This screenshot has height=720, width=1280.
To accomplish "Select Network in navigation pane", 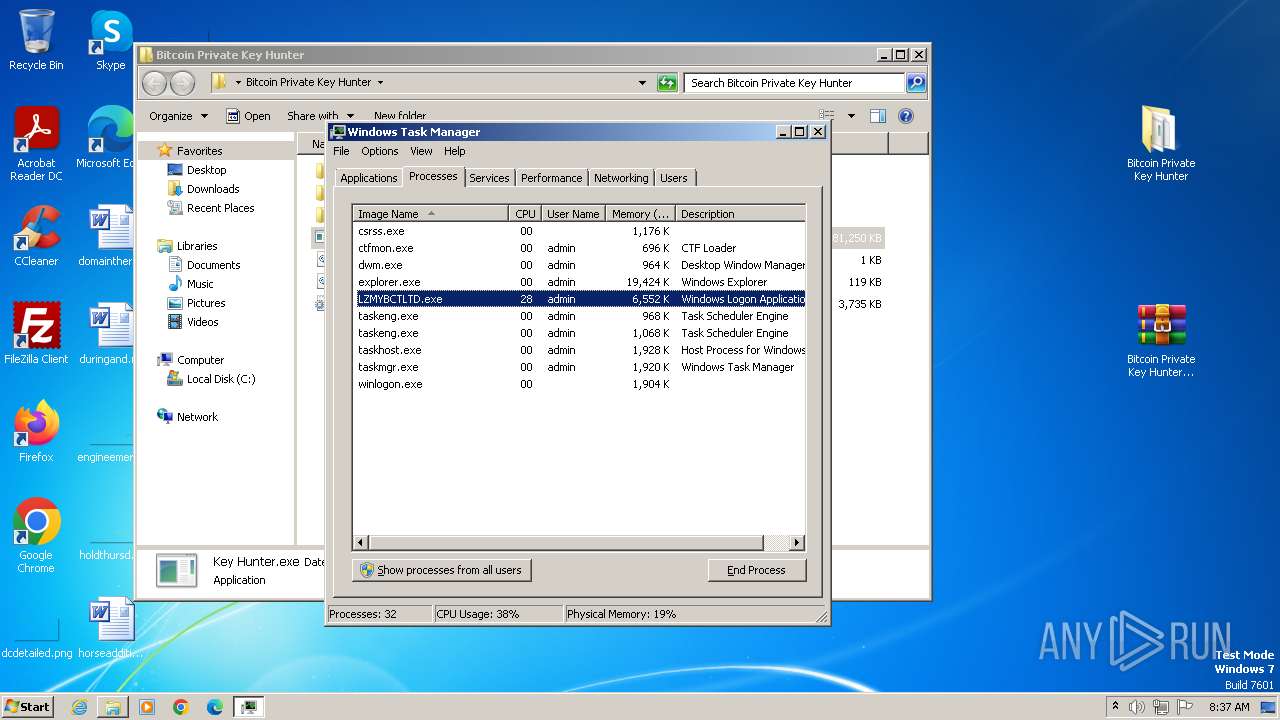I will [197, 417].
